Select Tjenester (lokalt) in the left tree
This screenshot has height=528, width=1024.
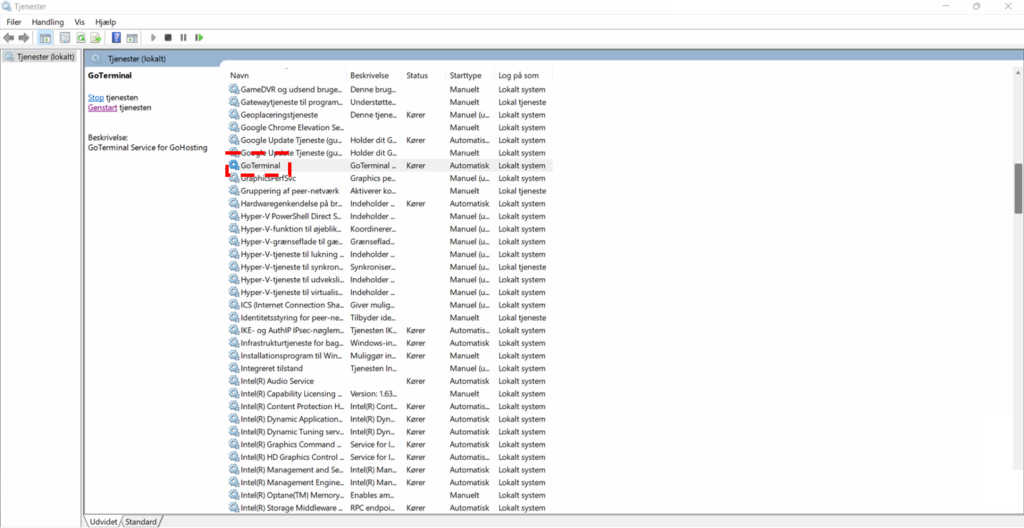point(46,57)
